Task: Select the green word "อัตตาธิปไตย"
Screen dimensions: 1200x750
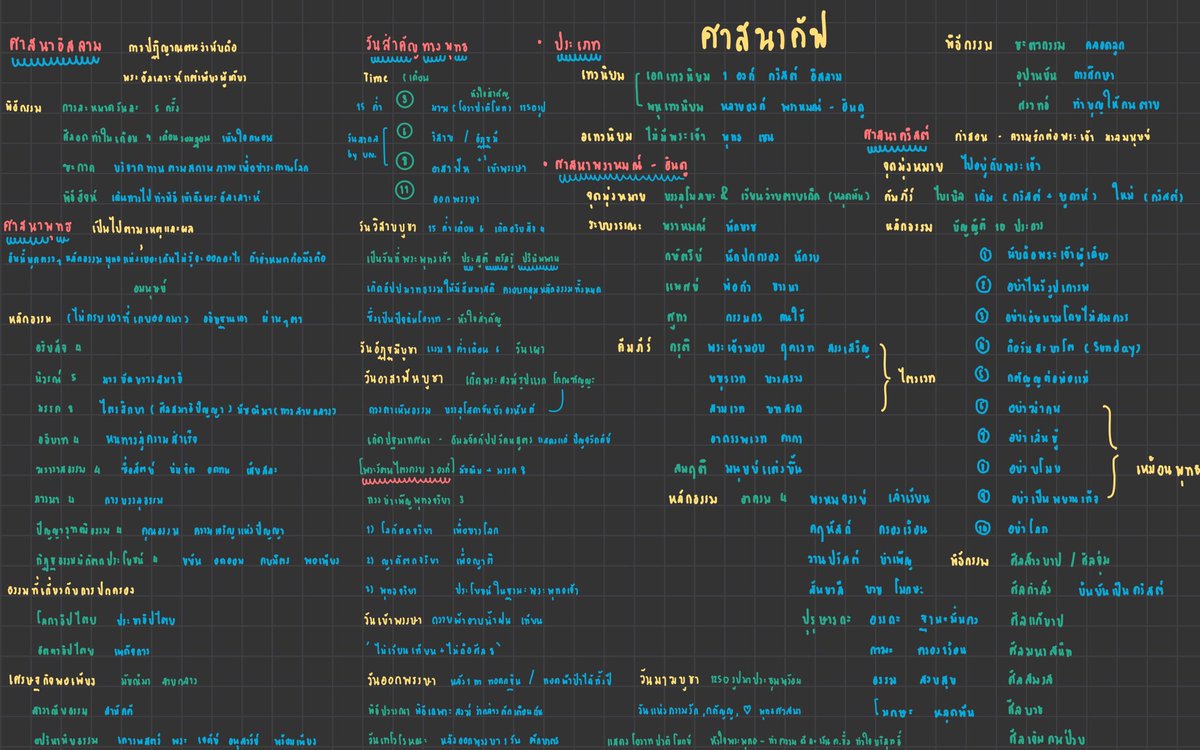Action: (x=66, y=650)
